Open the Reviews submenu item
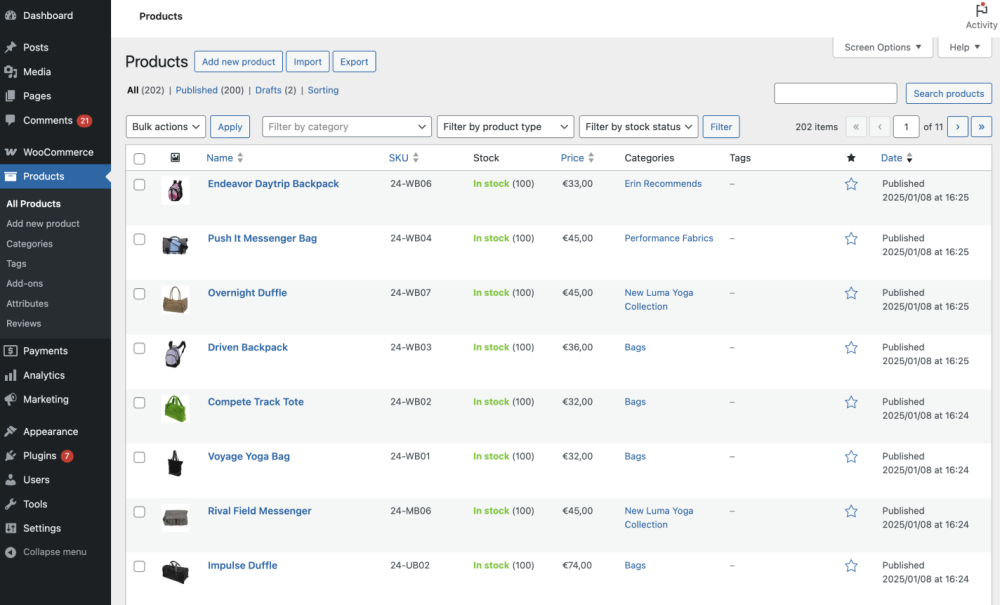 (x=24, y=323)
